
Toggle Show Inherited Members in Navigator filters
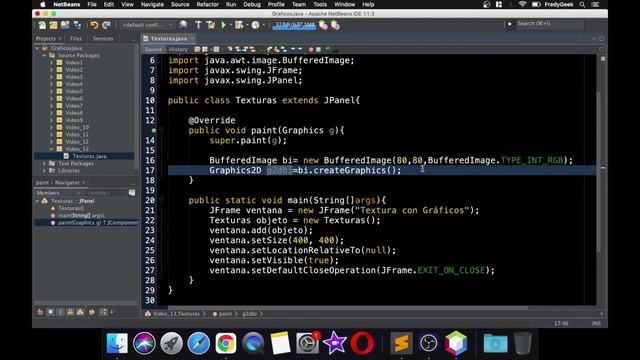coord(40,312)
